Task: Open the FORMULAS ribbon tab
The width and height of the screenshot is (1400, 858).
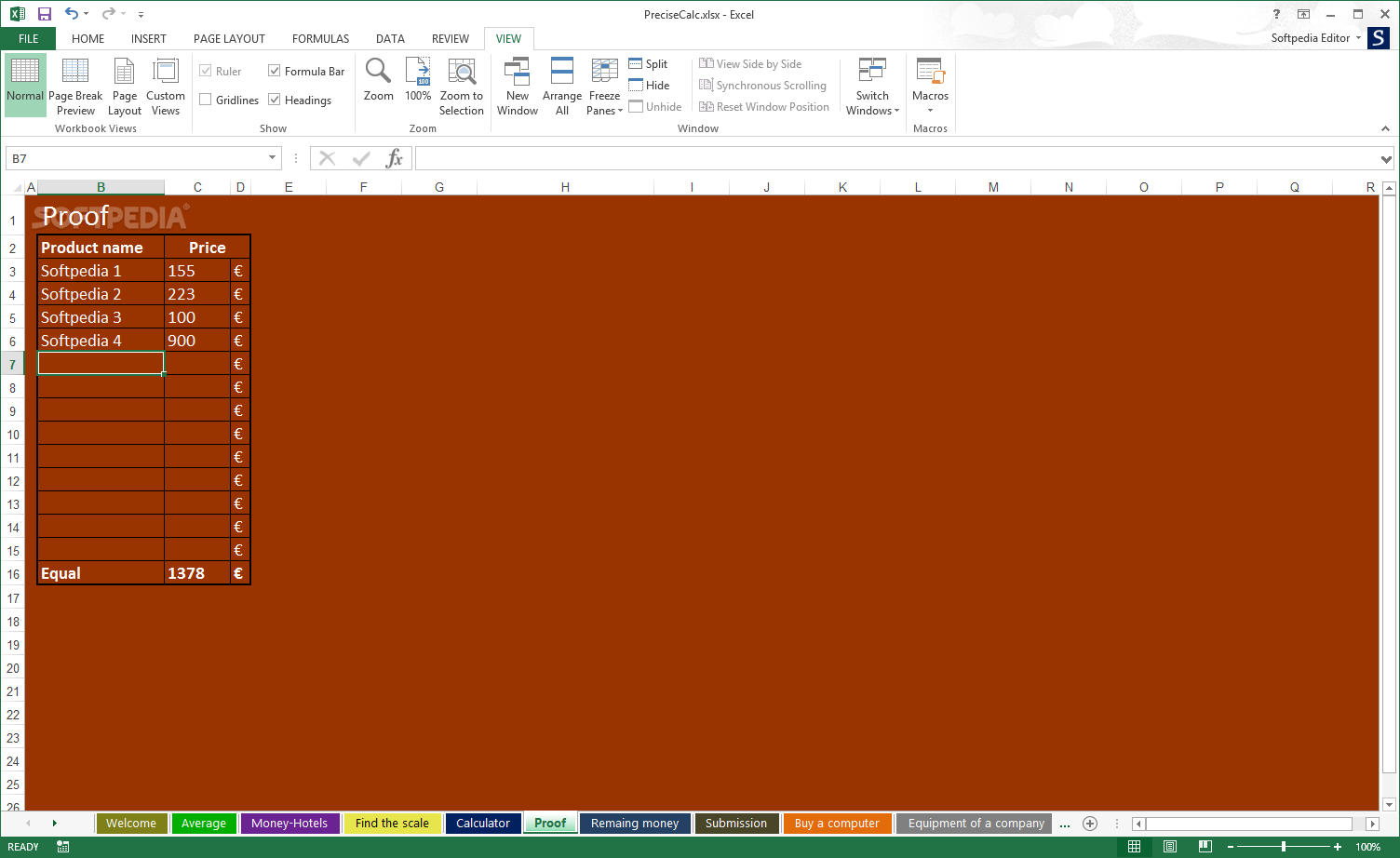Action: (320, 38)
